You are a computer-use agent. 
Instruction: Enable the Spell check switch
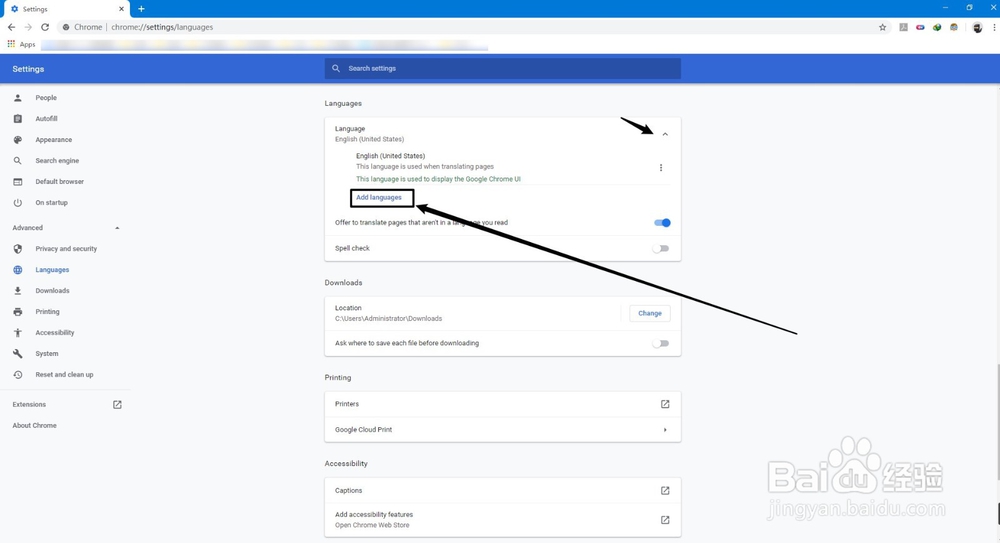[661, 248]
